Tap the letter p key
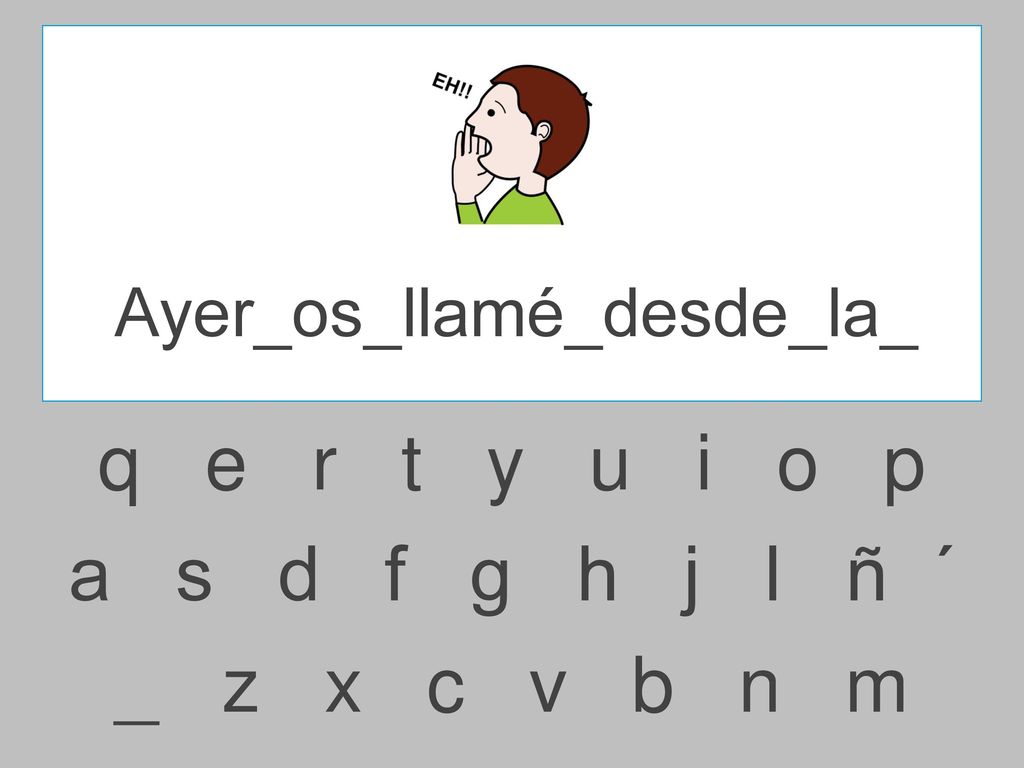Image resolution: width=1024 pixels, height=768 pixels. [904, 475]
